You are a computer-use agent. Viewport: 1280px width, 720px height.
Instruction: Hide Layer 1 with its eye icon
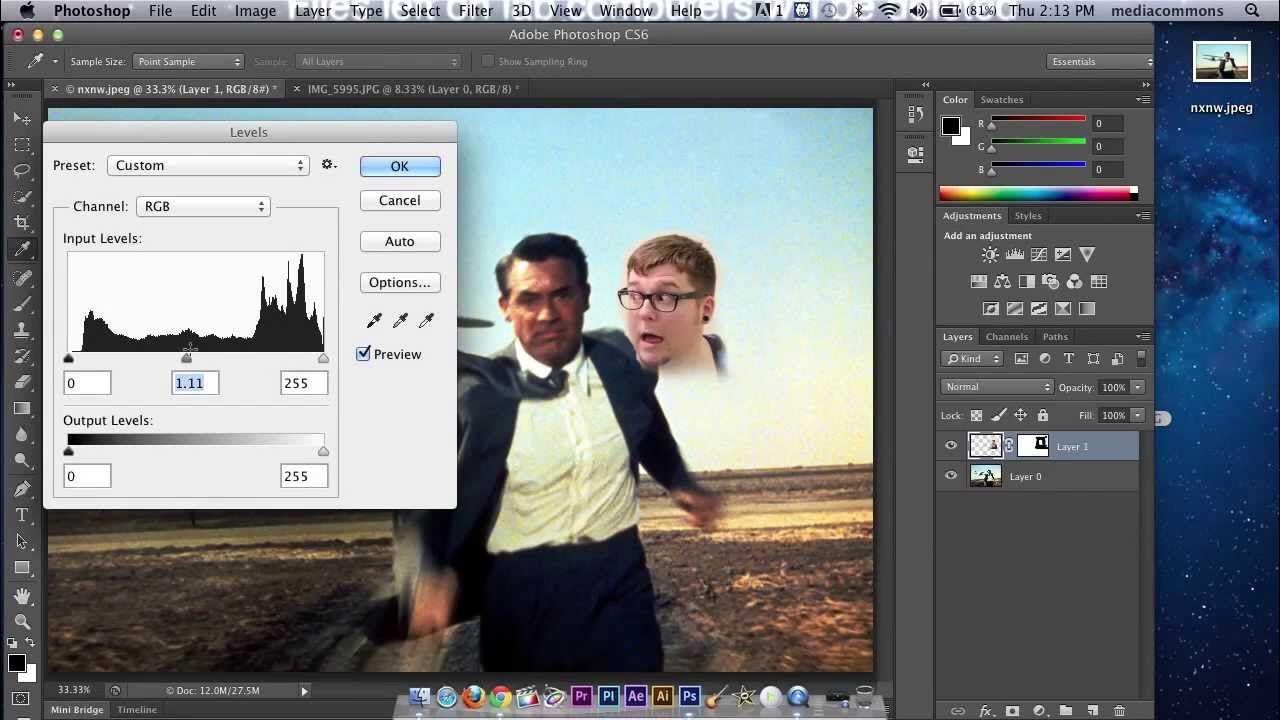pyautogui.click(x=951, y=446)
